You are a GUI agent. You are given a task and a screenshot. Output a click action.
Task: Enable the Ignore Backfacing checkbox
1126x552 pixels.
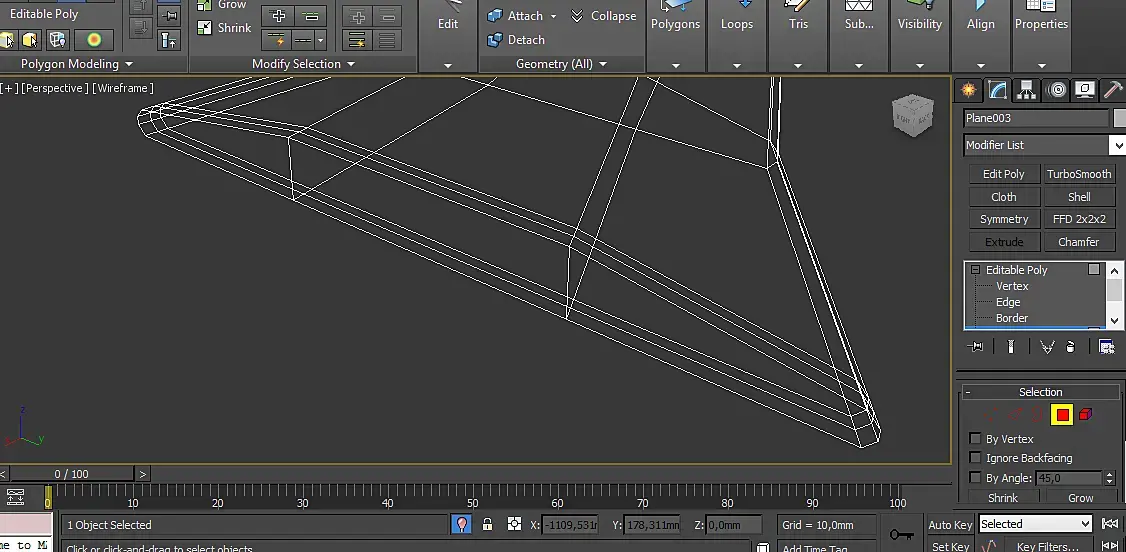coord(975,457)
